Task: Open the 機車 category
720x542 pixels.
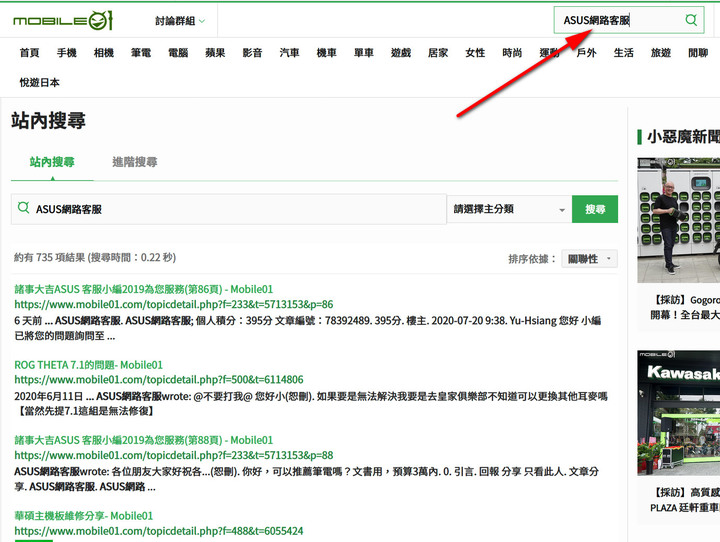Action: coord(326,53)
